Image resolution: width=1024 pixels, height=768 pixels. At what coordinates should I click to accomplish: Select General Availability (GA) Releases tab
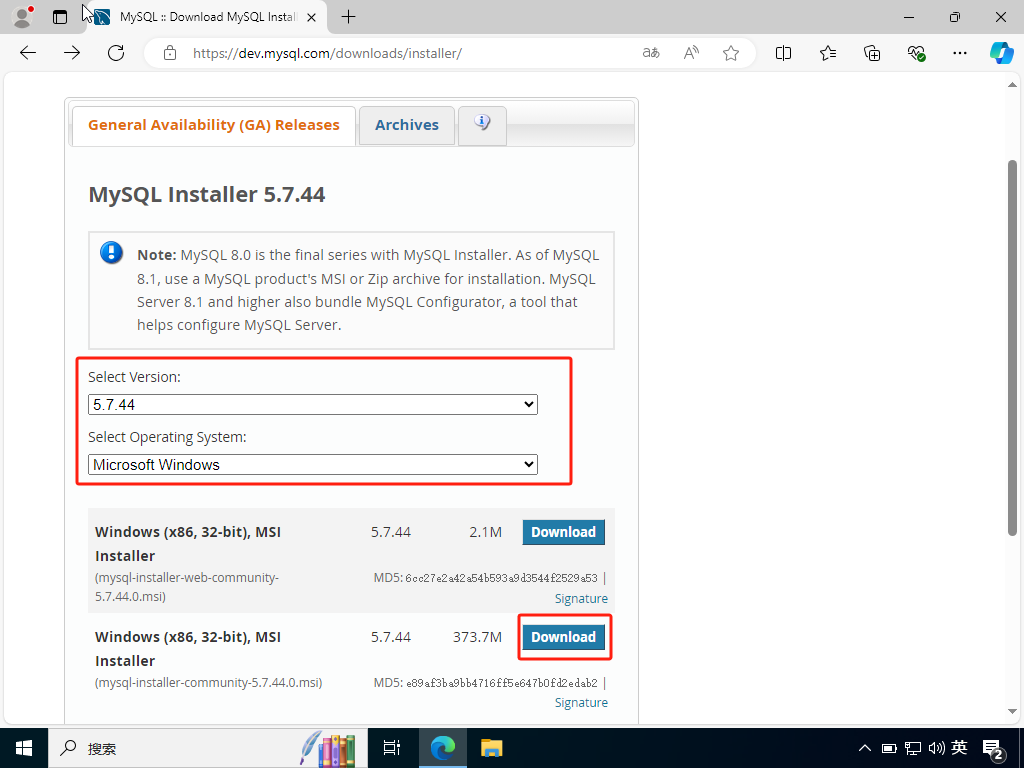pyautogui.click(x=214, y=125)
